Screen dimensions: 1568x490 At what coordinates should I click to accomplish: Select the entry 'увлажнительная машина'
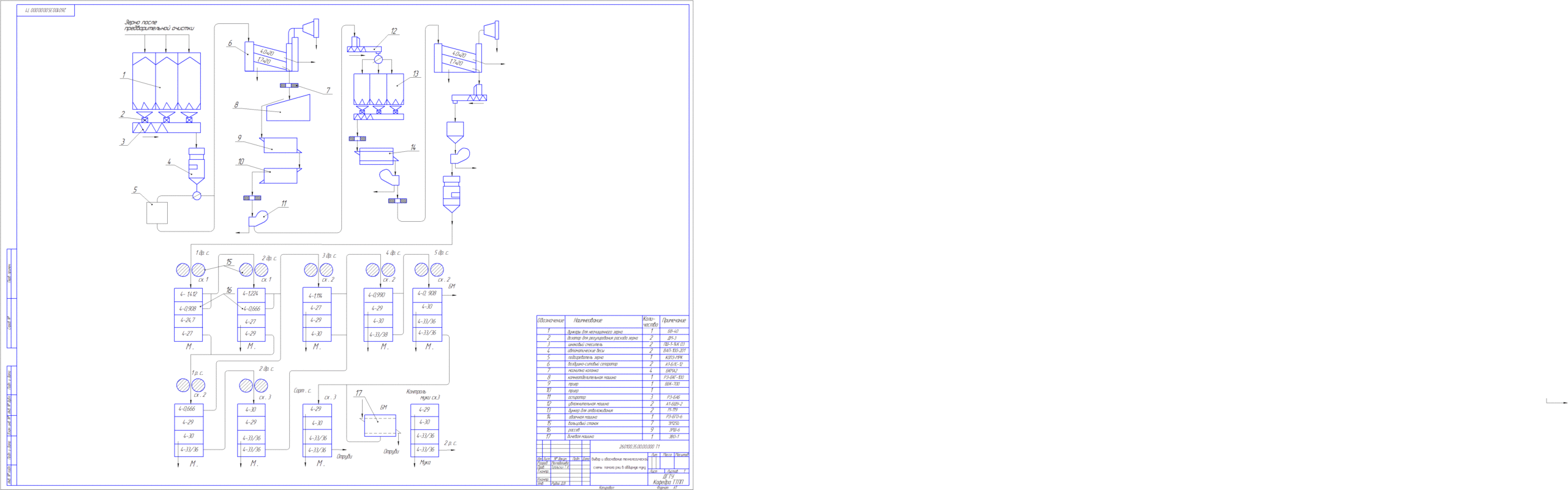[589, 404]
